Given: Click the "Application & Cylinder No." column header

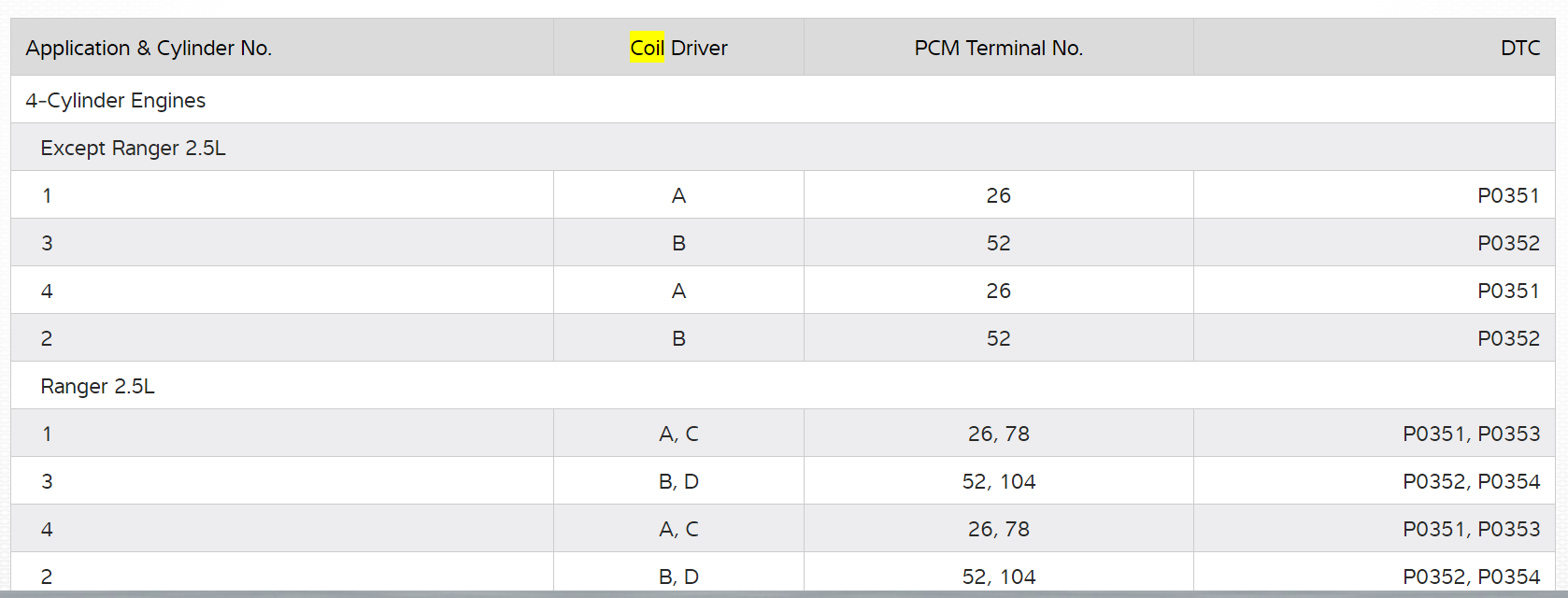Looking at the screenshot, I should pos(149,48).
